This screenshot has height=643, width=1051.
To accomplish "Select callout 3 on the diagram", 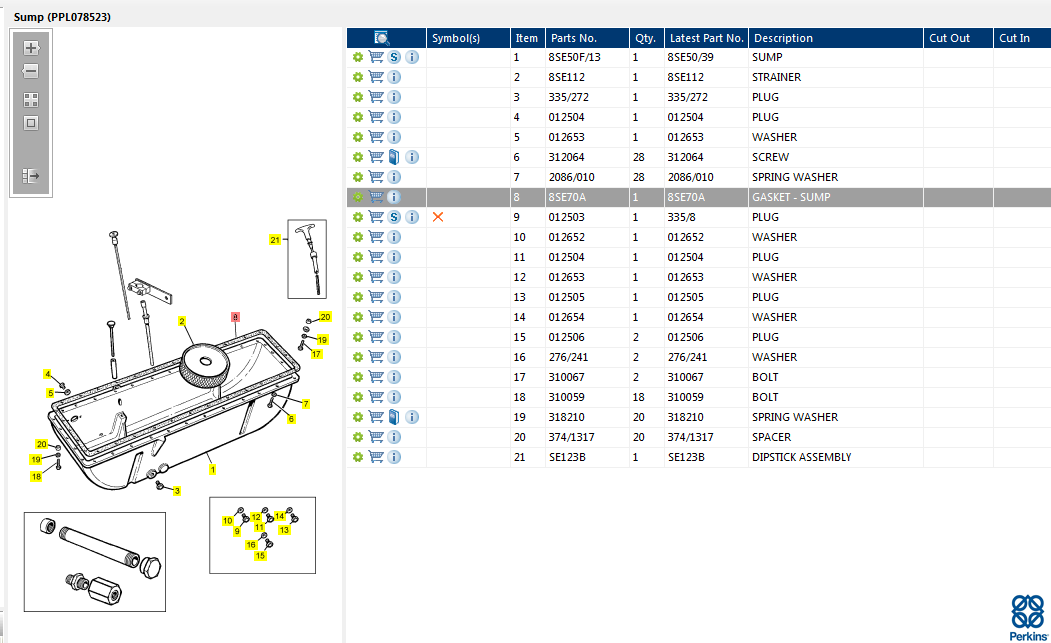I will 177,491.
